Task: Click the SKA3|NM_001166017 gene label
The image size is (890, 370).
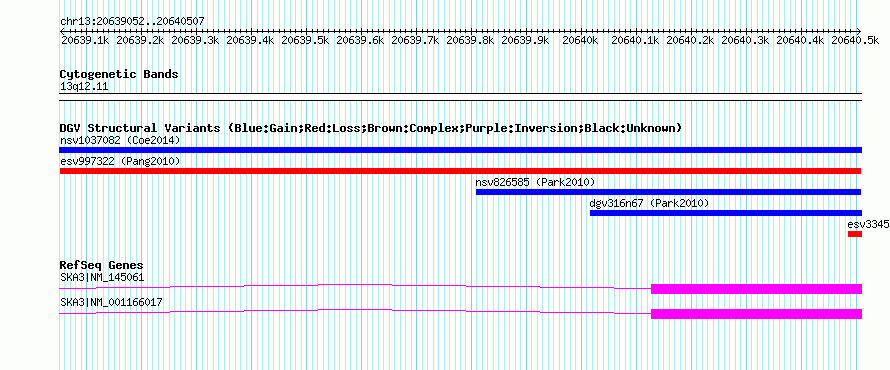Action: [x=111, y=302]
